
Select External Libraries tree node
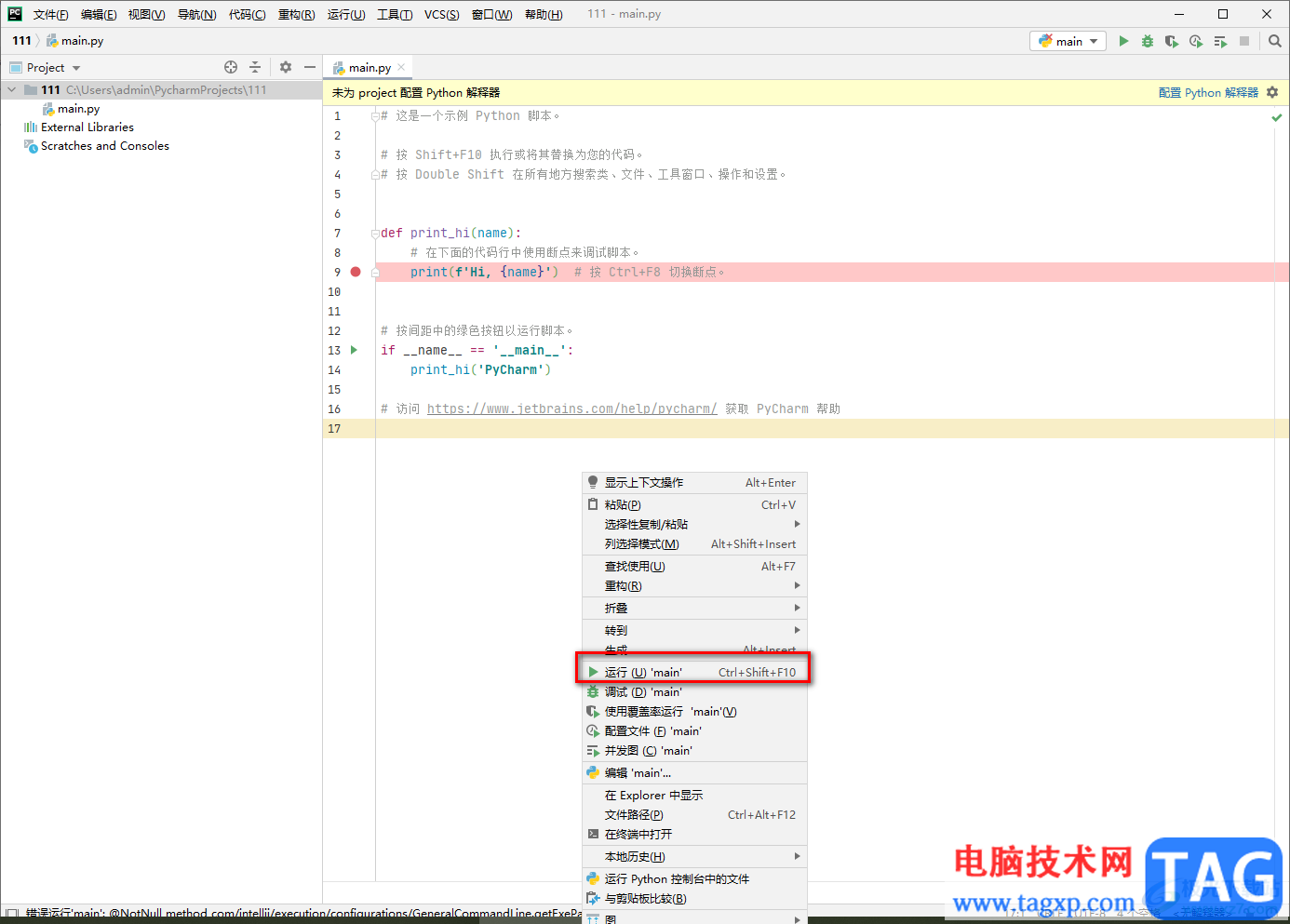(x=87, y=127)
